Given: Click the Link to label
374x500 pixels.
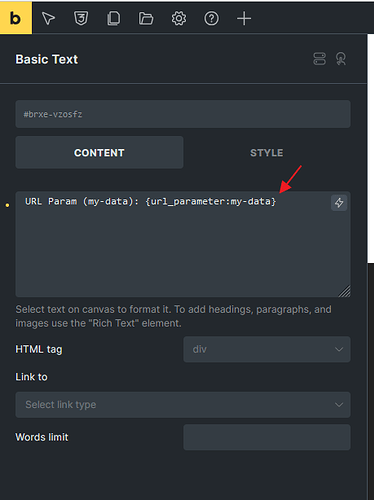Looking at the screenshot, I should [x=31, y=377].
